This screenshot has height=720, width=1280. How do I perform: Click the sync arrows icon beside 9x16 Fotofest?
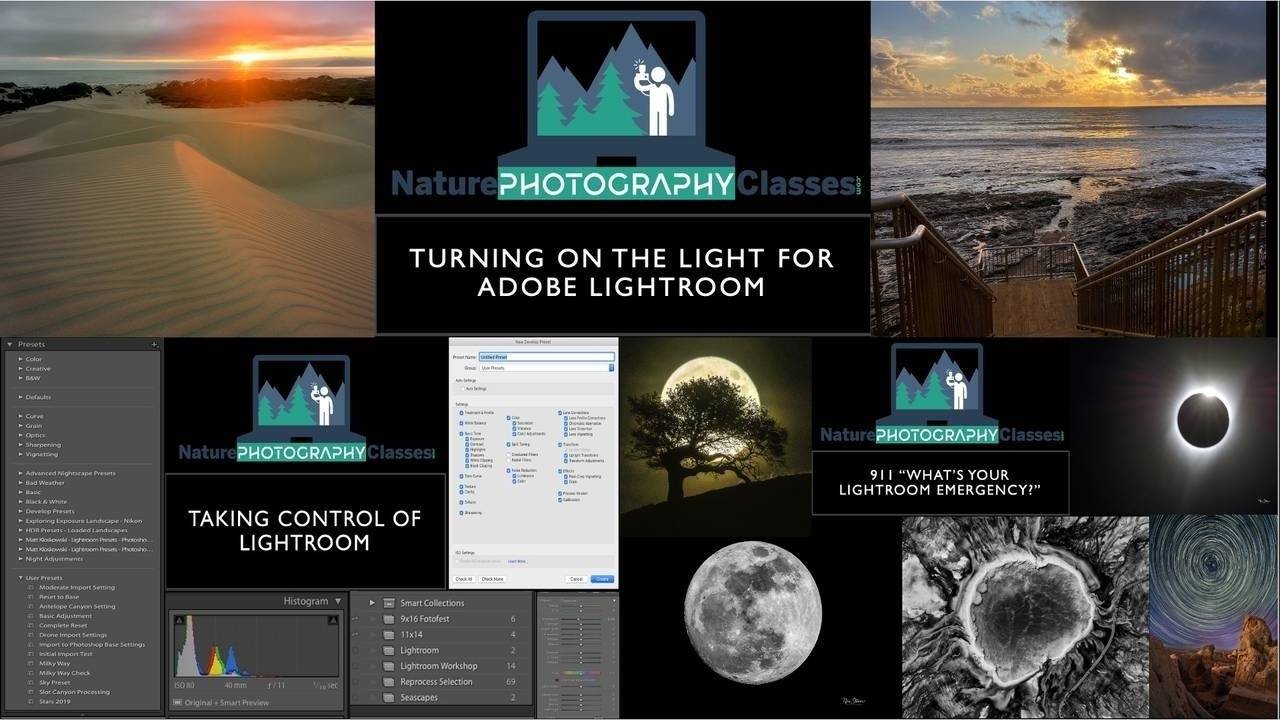pos(356,619)
